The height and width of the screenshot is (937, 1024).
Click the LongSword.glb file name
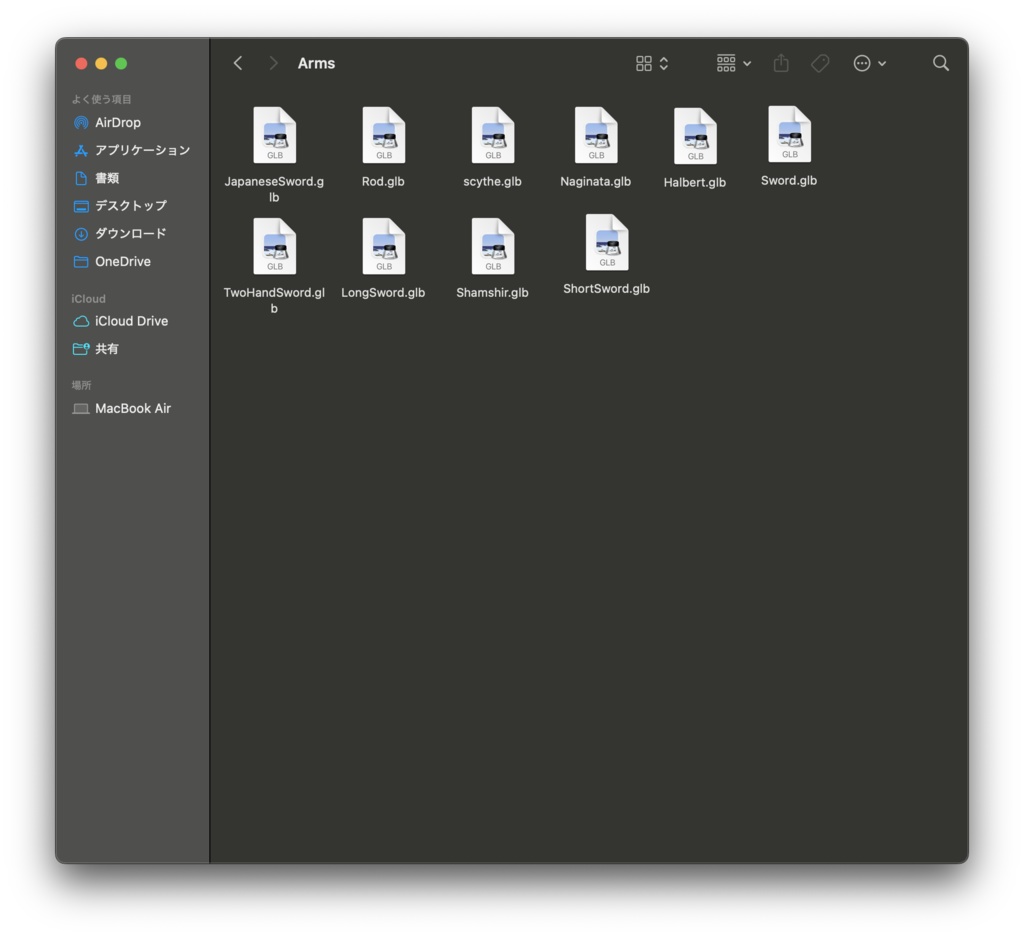tap(383, 293)
